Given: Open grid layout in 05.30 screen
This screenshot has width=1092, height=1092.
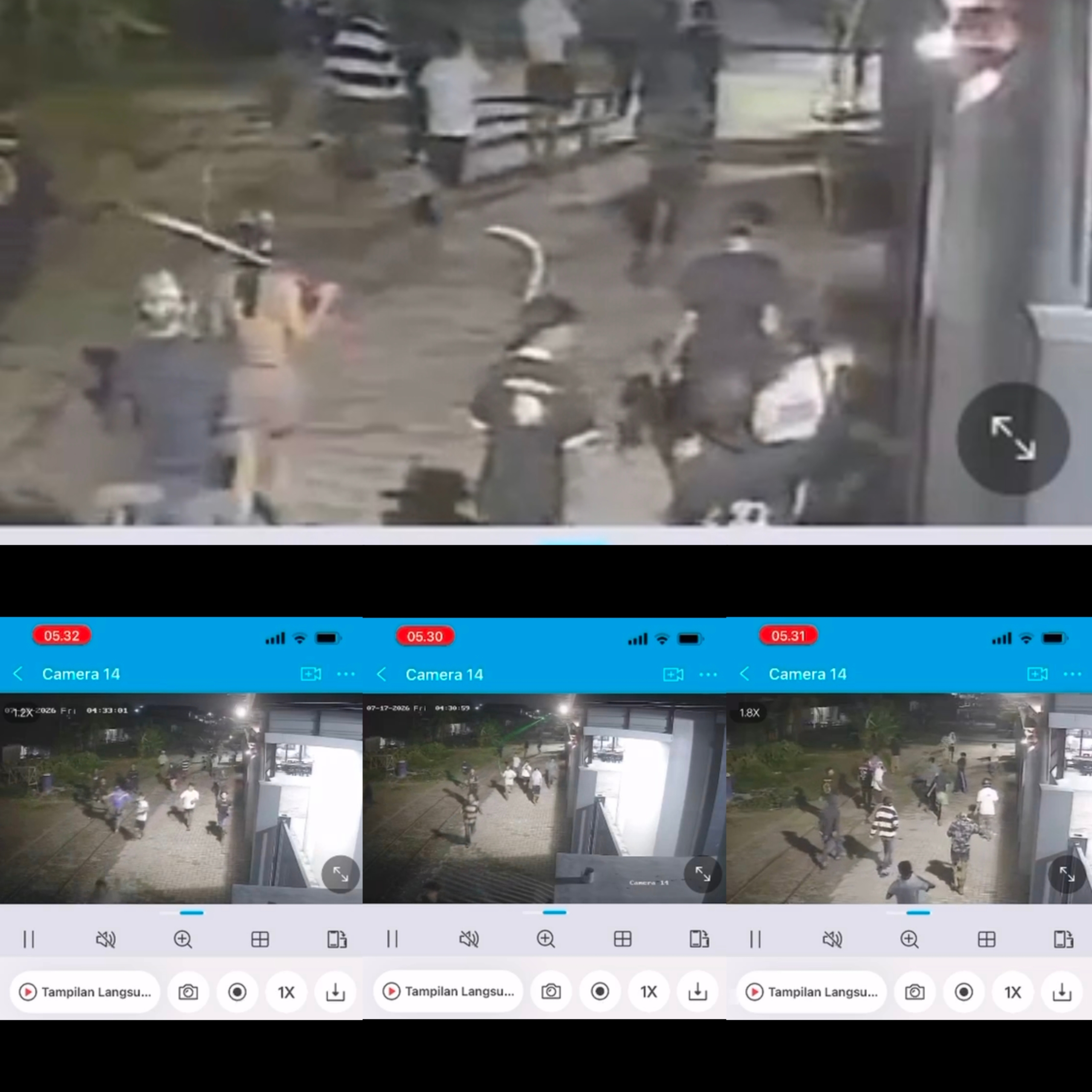Looking at the screenshot, I should 623,939.
